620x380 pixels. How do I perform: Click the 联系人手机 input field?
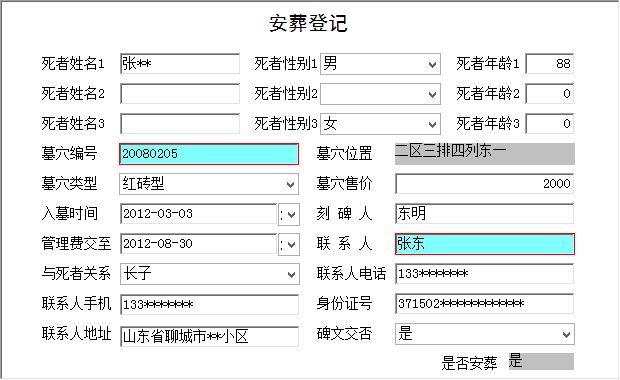coord(210,304)
